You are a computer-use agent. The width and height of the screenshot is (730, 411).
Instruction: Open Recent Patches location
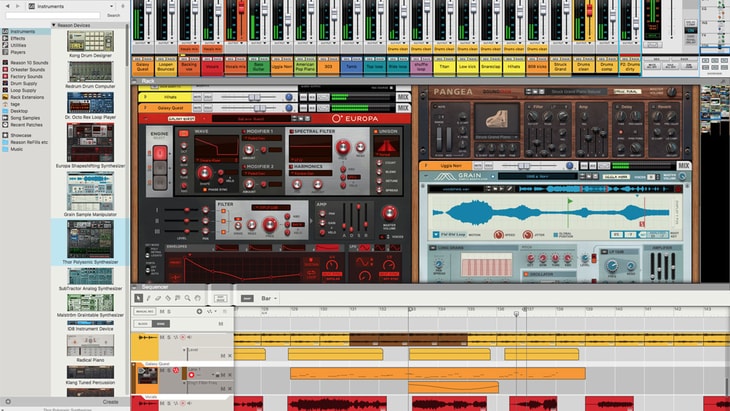pyautogui.click(x=26, y=125)
